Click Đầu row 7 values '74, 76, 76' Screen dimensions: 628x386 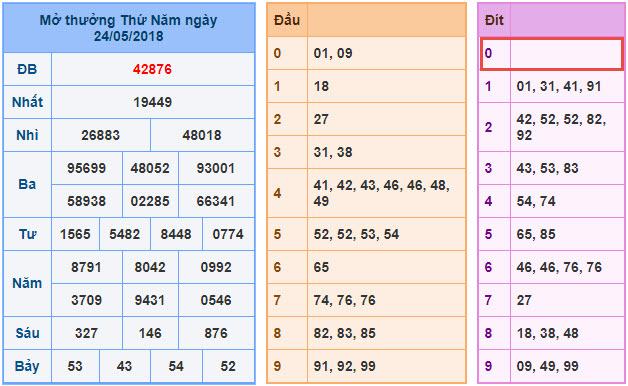pos(345,300)
